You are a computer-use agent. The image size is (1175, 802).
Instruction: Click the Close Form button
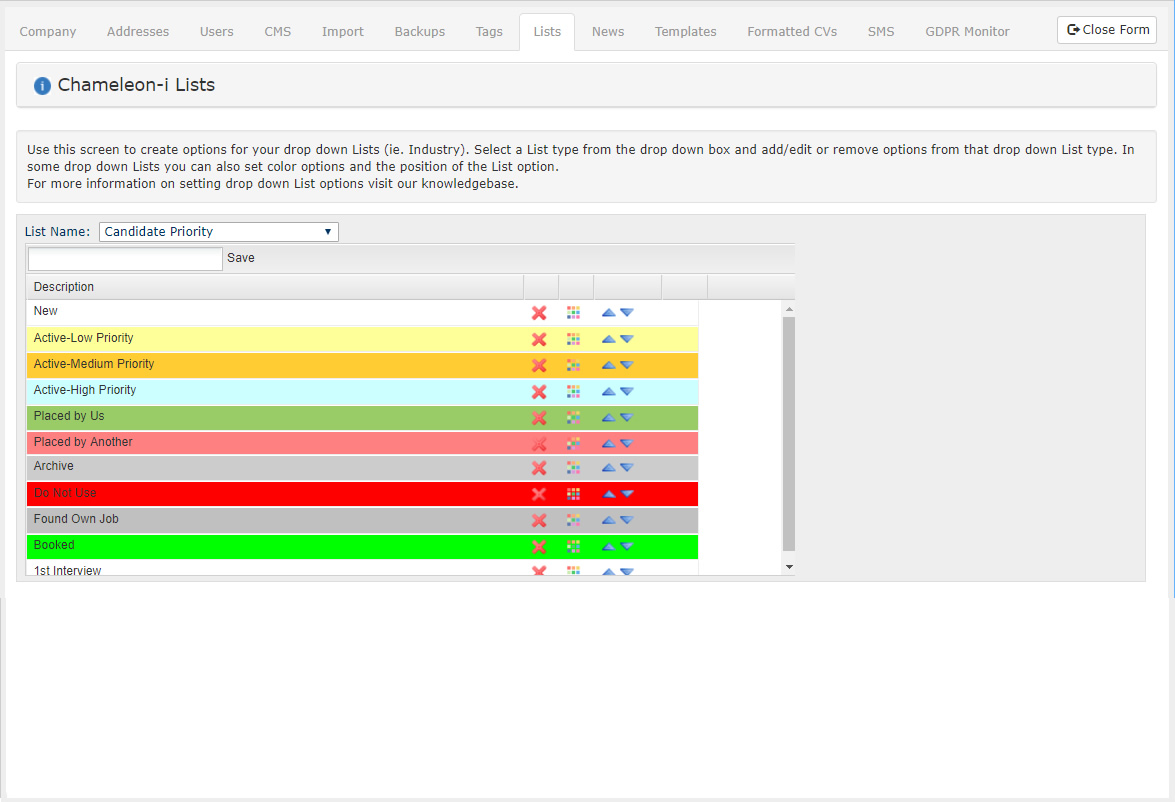pos(1107,30)
